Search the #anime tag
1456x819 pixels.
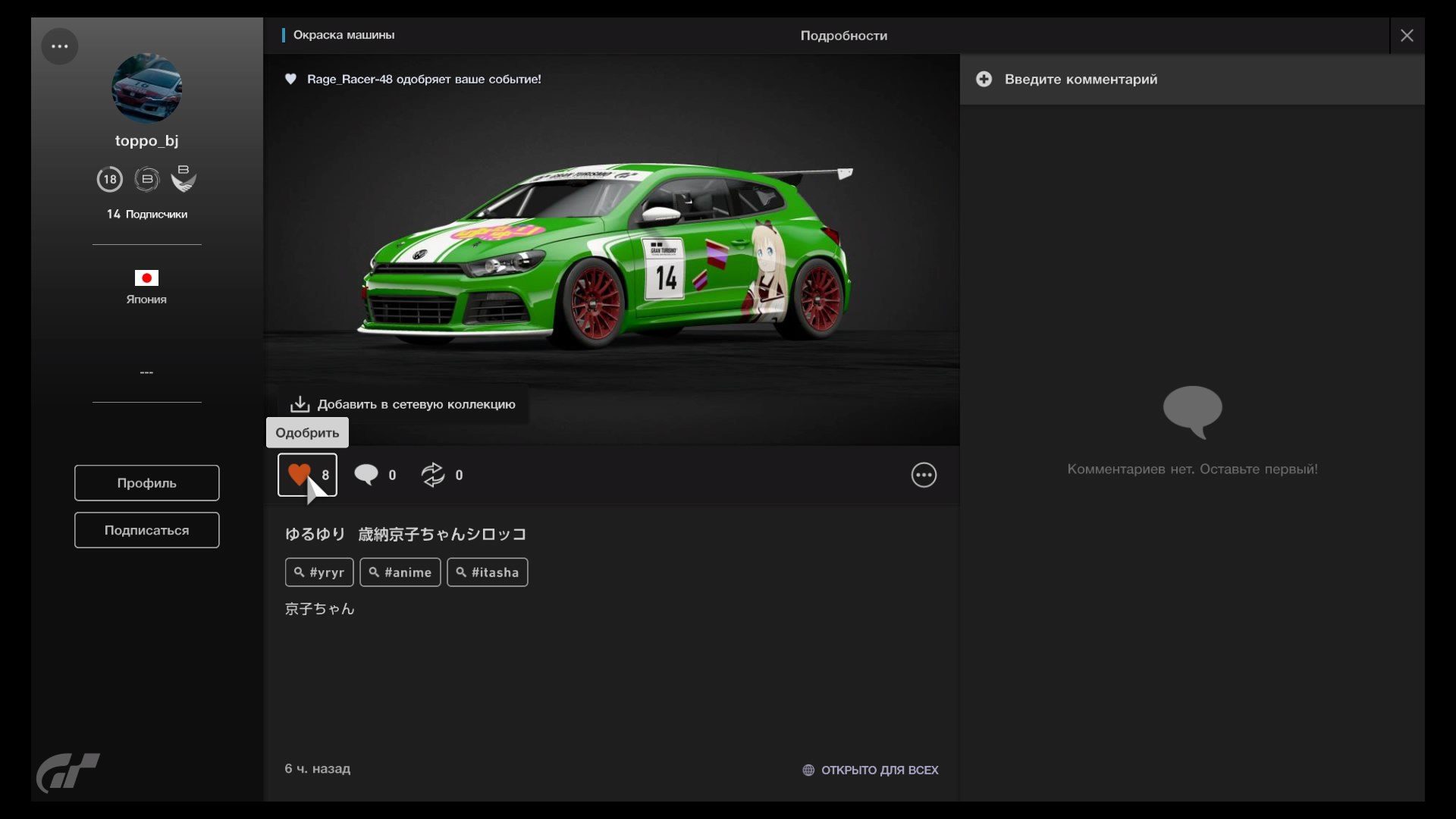[x=400, y=573]
